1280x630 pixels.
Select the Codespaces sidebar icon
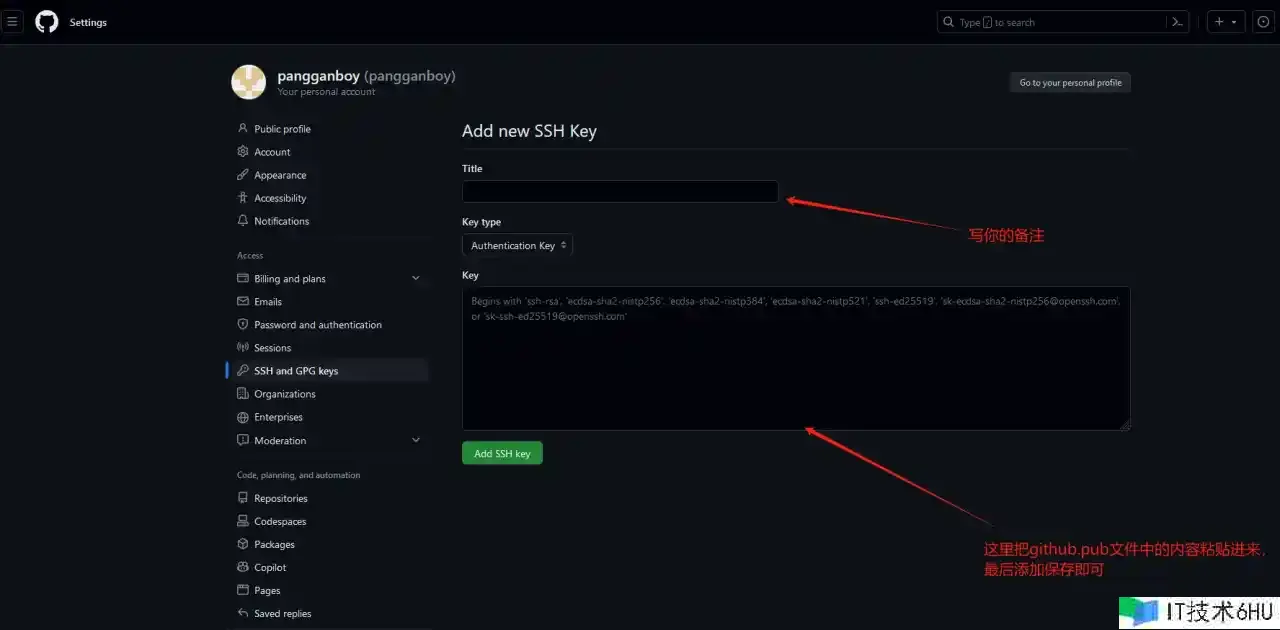tap(243, 521)
